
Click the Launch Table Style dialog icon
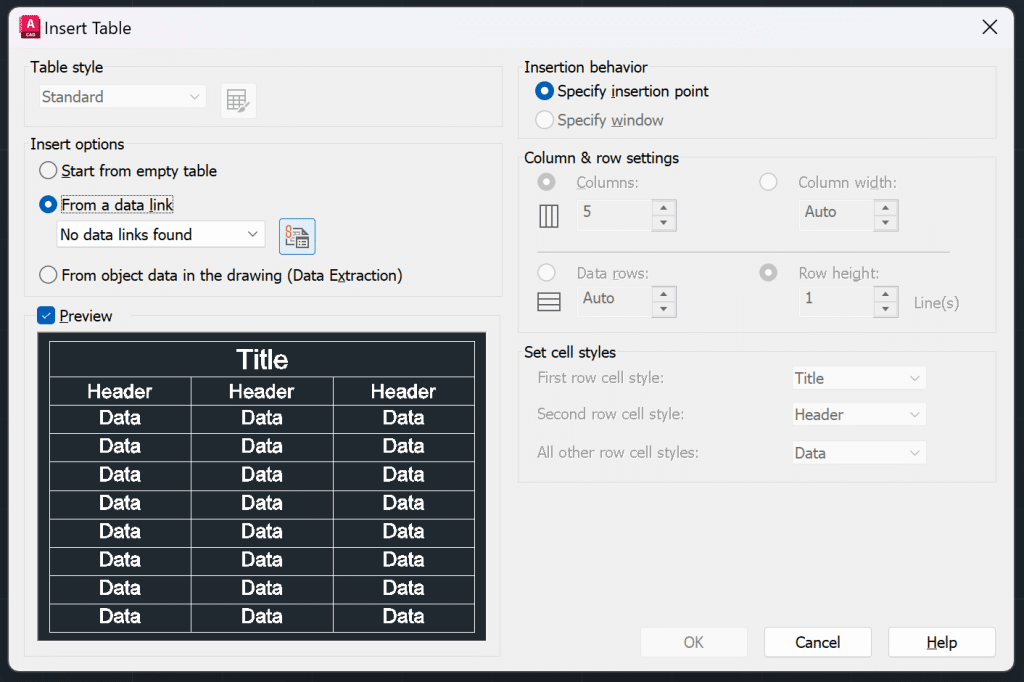[x=237, y=100]
